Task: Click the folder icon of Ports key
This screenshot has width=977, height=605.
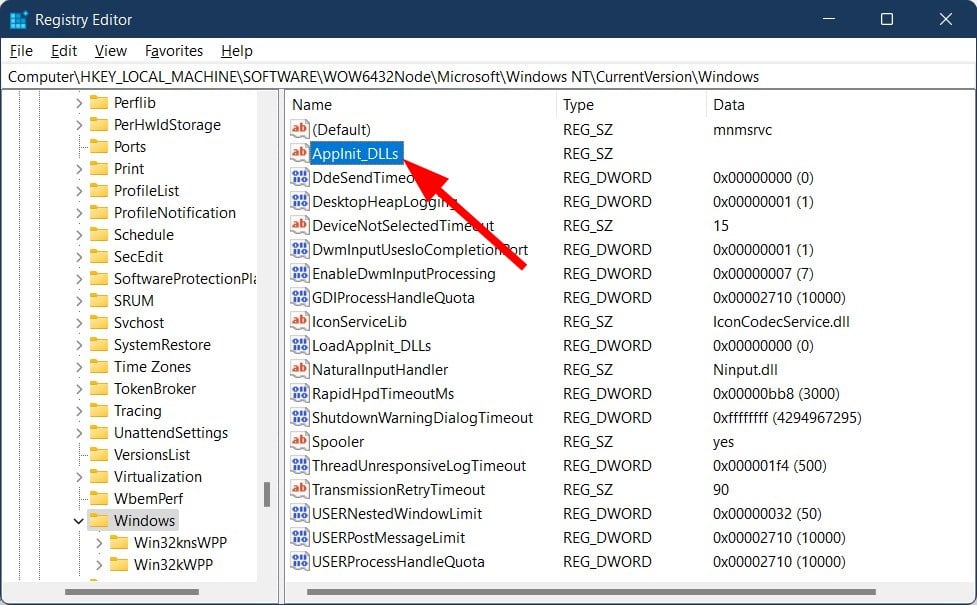Action: pyautogui.click(x=99, y=146)
